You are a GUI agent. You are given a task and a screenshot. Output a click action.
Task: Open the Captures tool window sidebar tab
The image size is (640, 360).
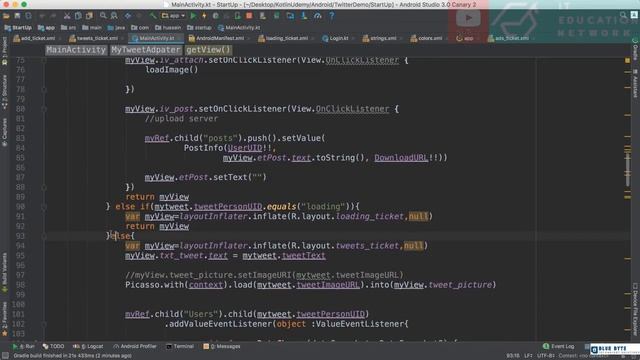[x=4, y=133]
